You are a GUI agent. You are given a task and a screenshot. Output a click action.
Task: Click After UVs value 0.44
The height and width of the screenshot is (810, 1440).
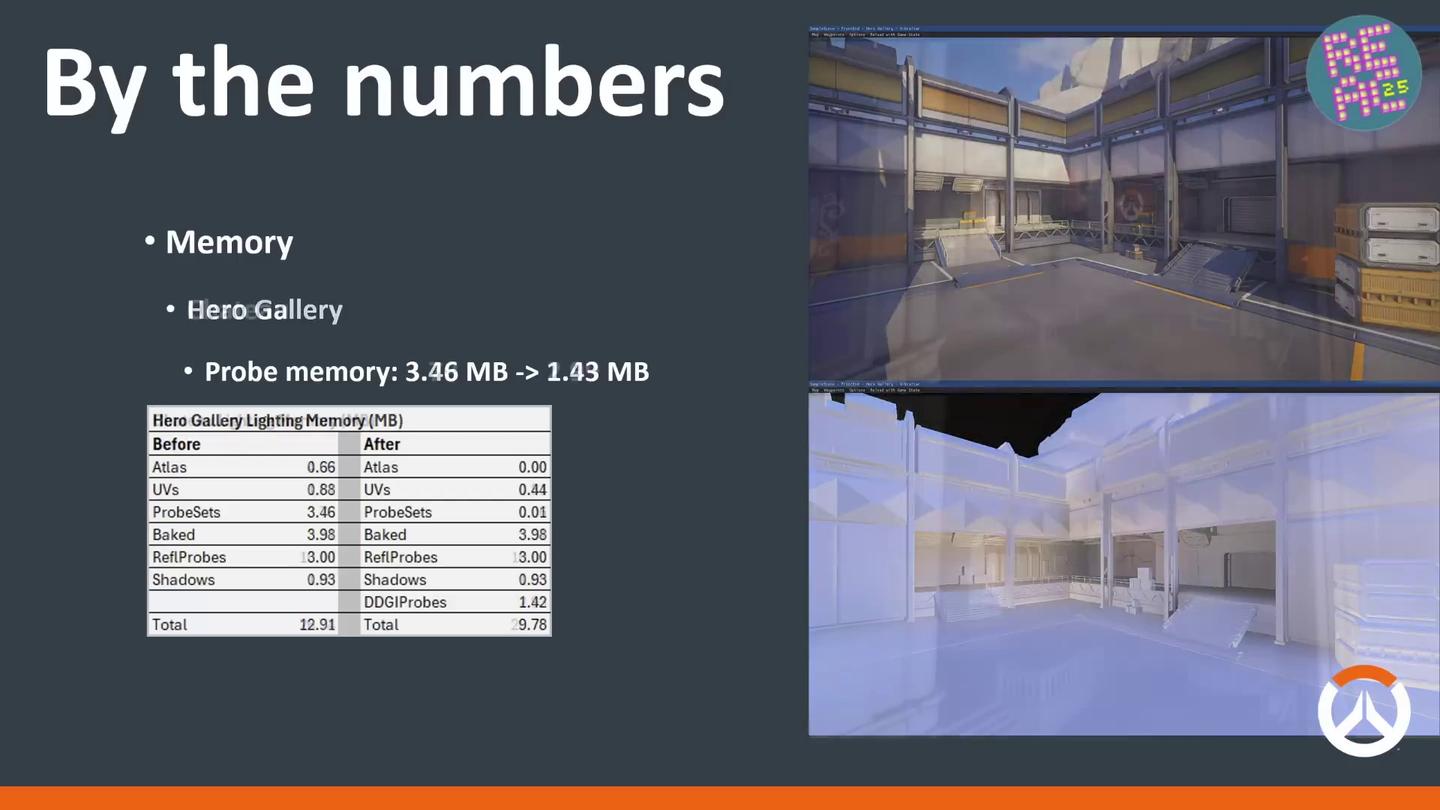click(532, 490)
